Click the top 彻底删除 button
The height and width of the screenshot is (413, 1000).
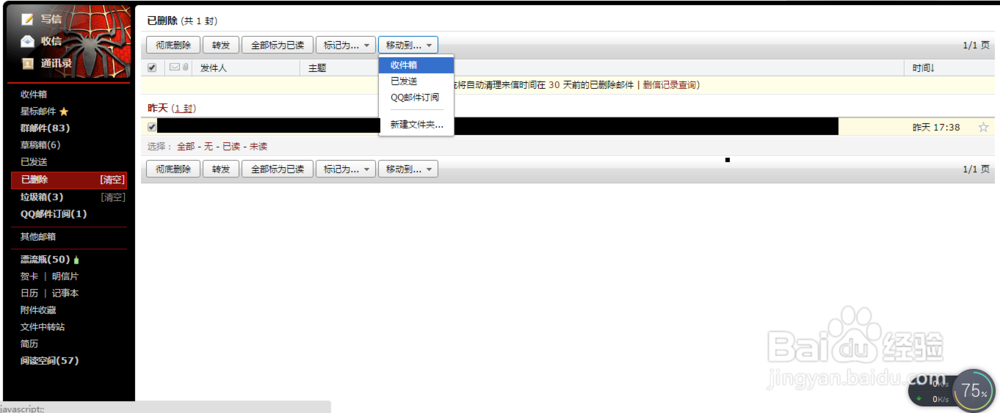(x=173, y=45)
